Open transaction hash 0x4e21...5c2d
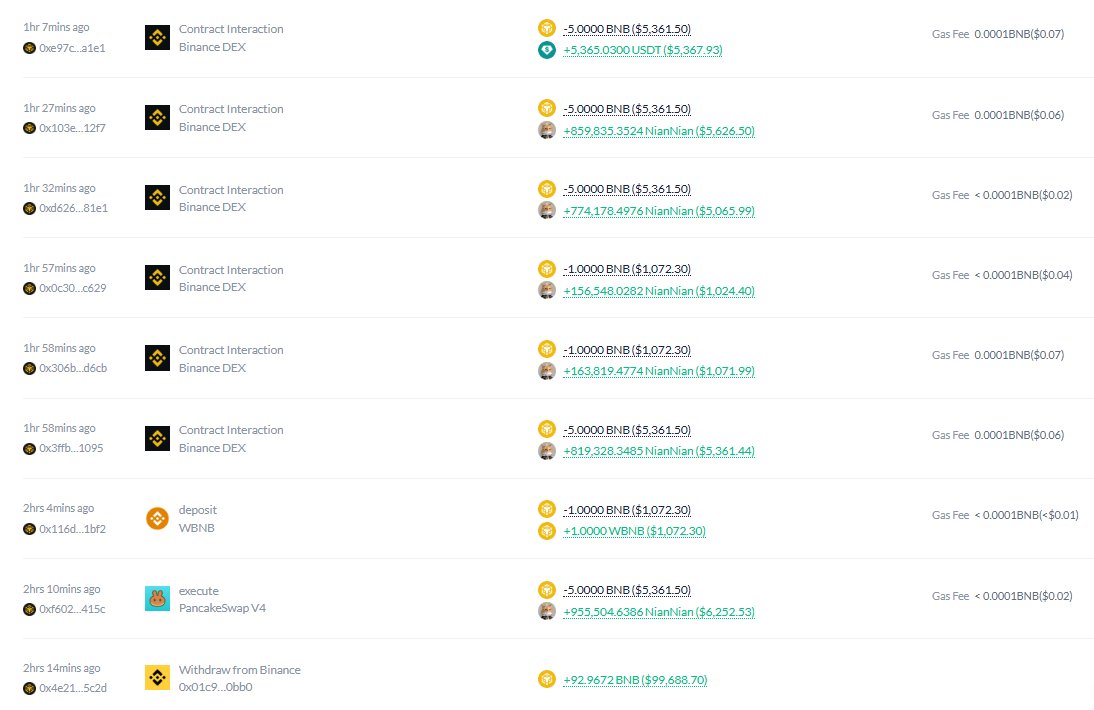Viewport: 1094px width, 710px height. [x=73, y=688]
